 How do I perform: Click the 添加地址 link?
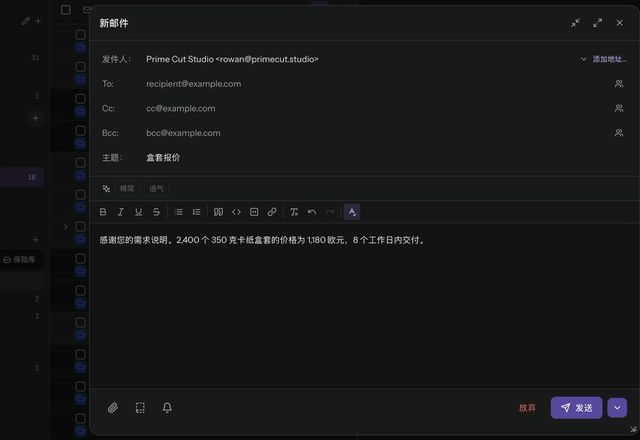[609, 59]
